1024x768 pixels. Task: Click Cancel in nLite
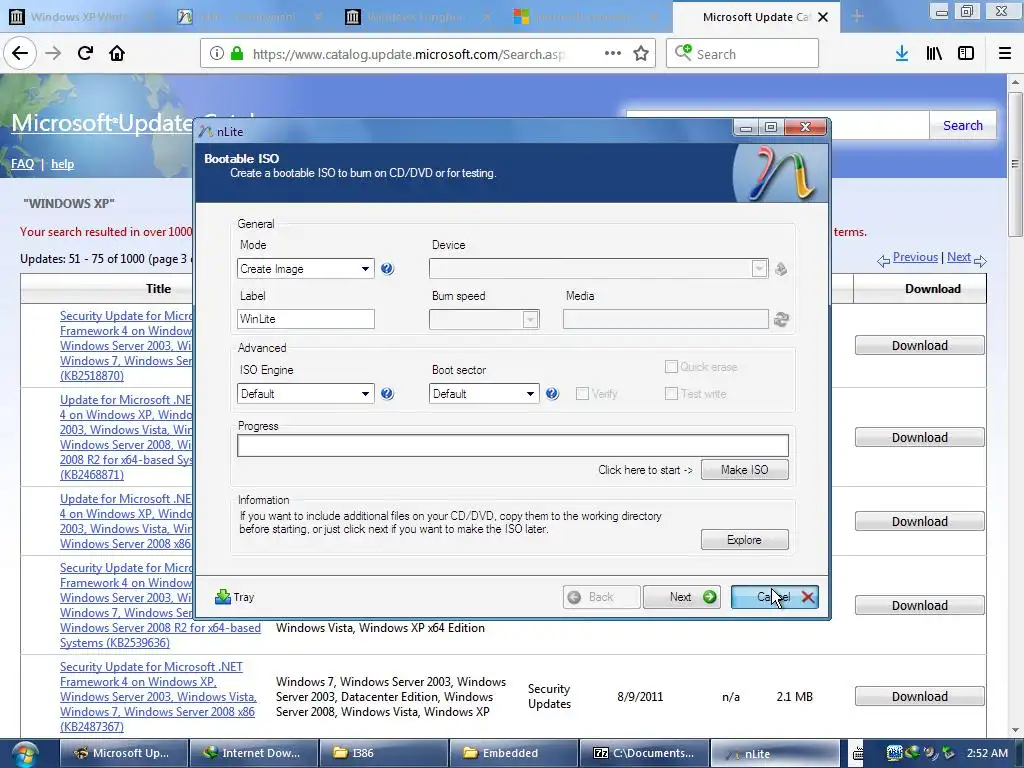pyautogui.click(x=775, y=597)
